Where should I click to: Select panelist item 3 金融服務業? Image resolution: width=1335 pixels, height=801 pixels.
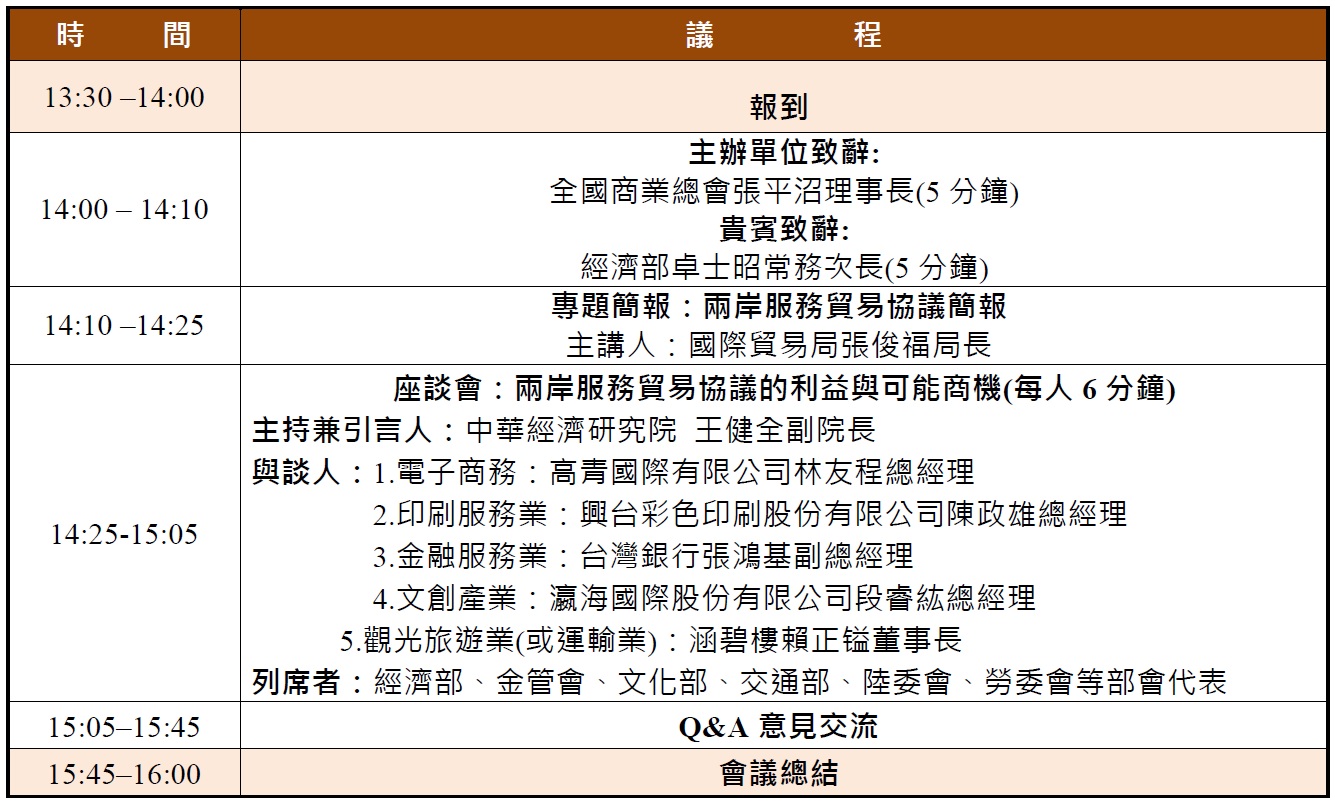(x=643, y=555)
